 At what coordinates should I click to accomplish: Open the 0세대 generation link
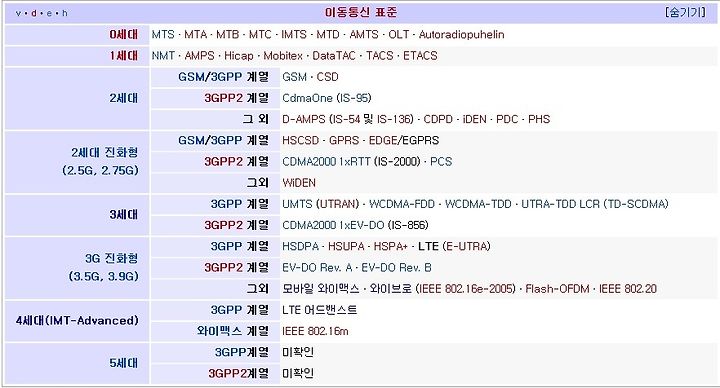[x=124, y=34]
